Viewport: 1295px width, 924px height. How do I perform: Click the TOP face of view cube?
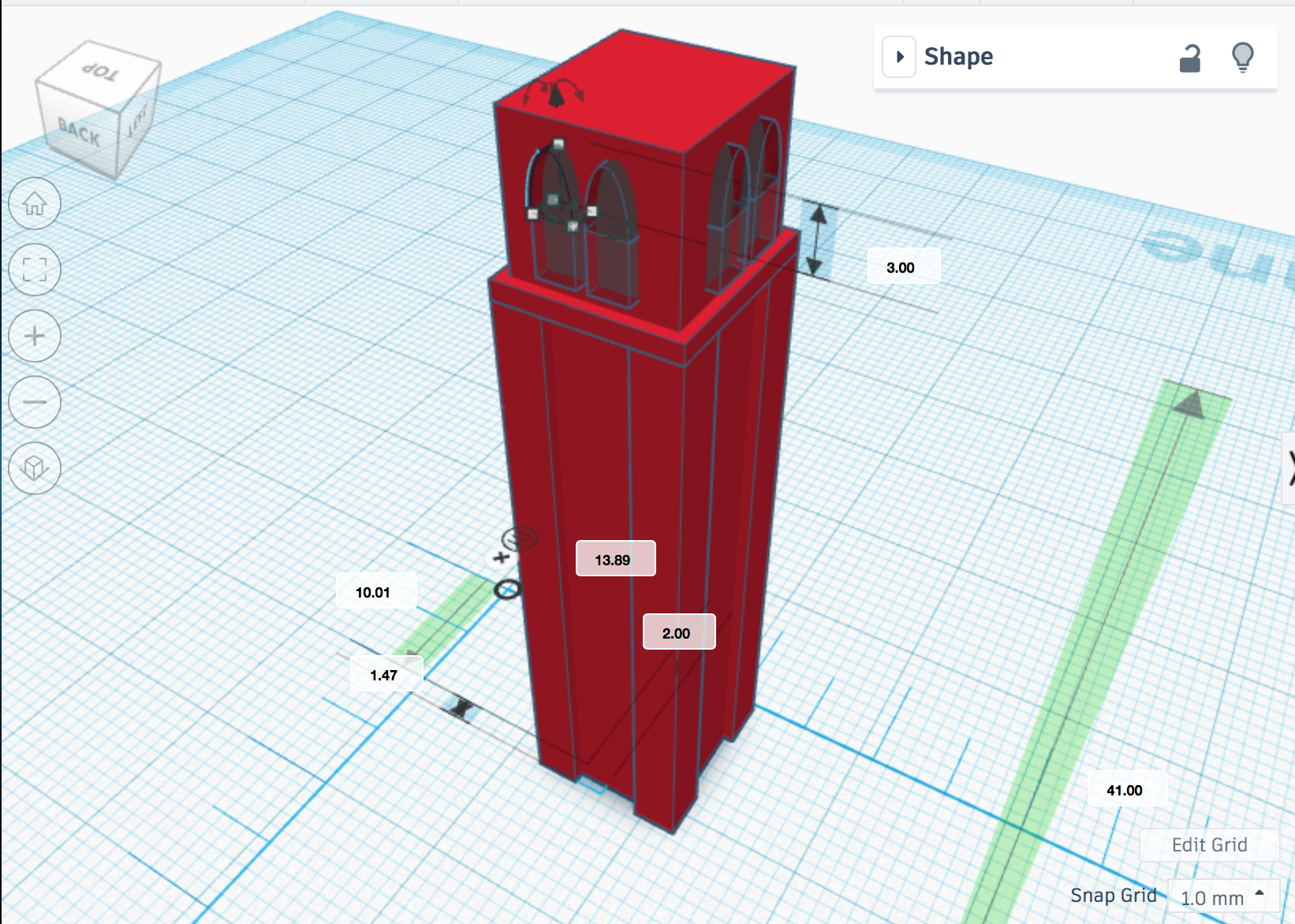tap(100, 73)
